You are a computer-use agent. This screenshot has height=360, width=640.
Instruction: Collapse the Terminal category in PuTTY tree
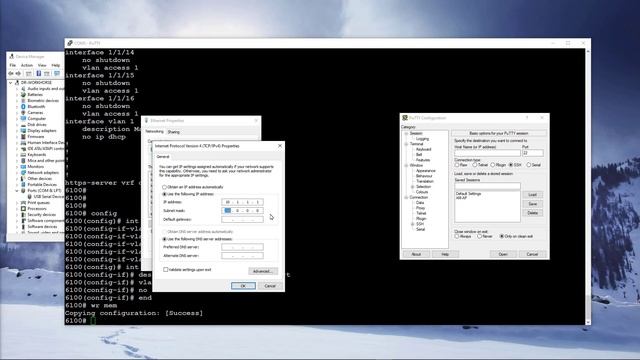(407, 144)
